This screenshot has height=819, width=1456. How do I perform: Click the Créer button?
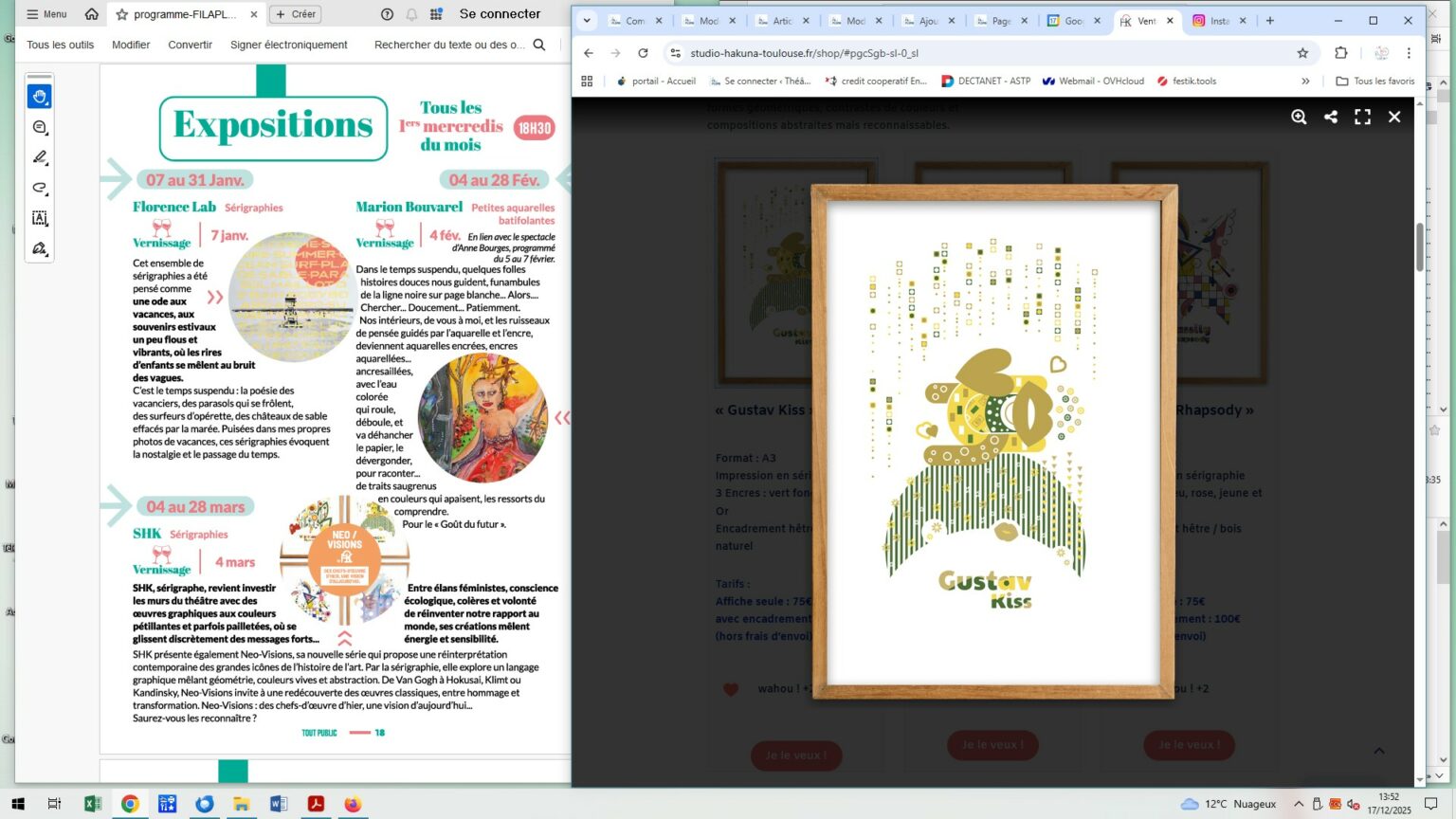click(x=295, y=14)
